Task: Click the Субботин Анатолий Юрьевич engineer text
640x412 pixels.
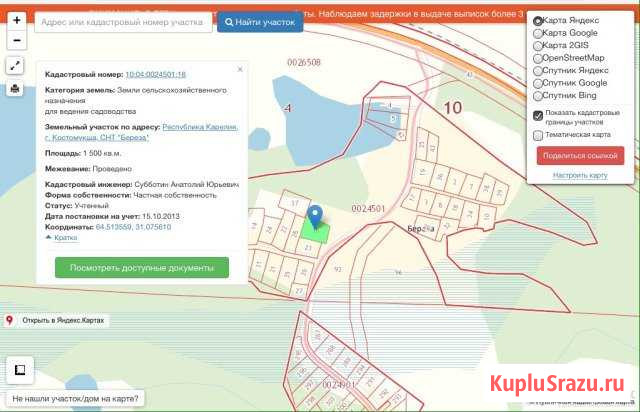Action: [x=187, y=185]
